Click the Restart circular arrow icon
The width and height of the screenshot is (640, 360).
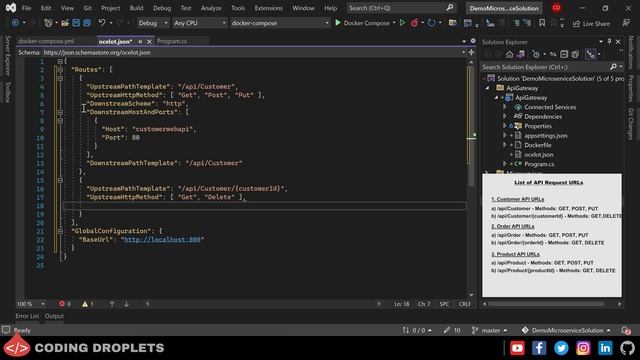[x=431, y=23]
